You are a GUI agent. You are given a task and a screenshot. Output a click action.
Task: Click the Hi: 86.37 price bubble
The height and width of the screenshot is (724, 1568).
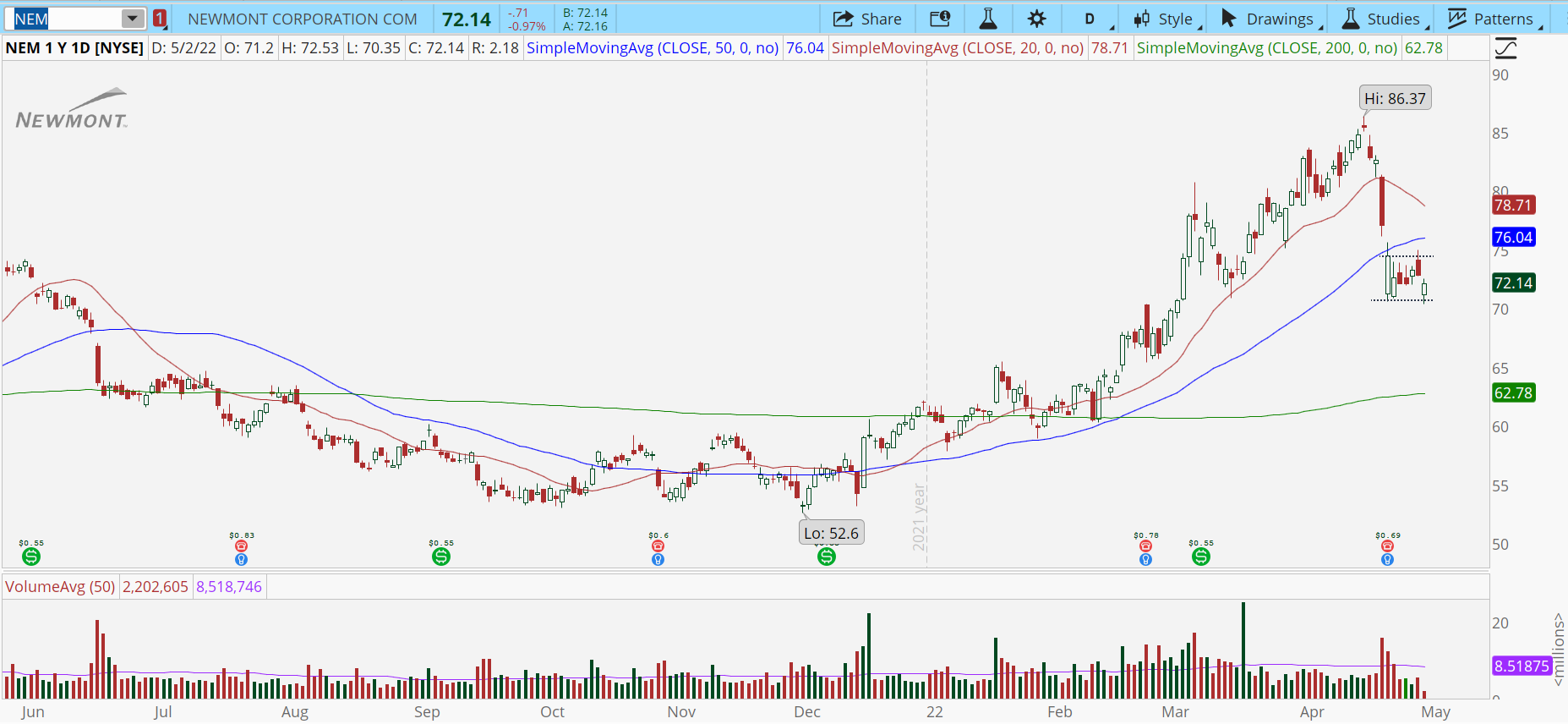1395,98
